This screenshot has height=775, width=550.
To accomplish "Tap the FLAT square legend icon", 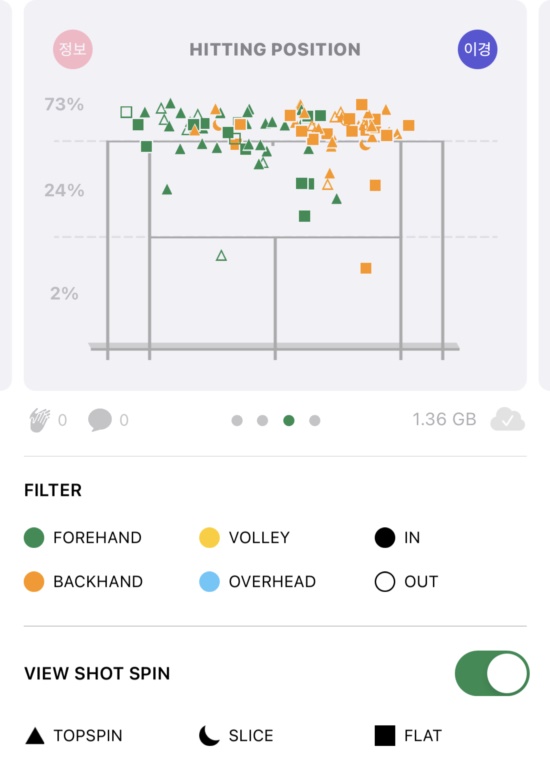I will pyautogui.click(x=385, y=735).
